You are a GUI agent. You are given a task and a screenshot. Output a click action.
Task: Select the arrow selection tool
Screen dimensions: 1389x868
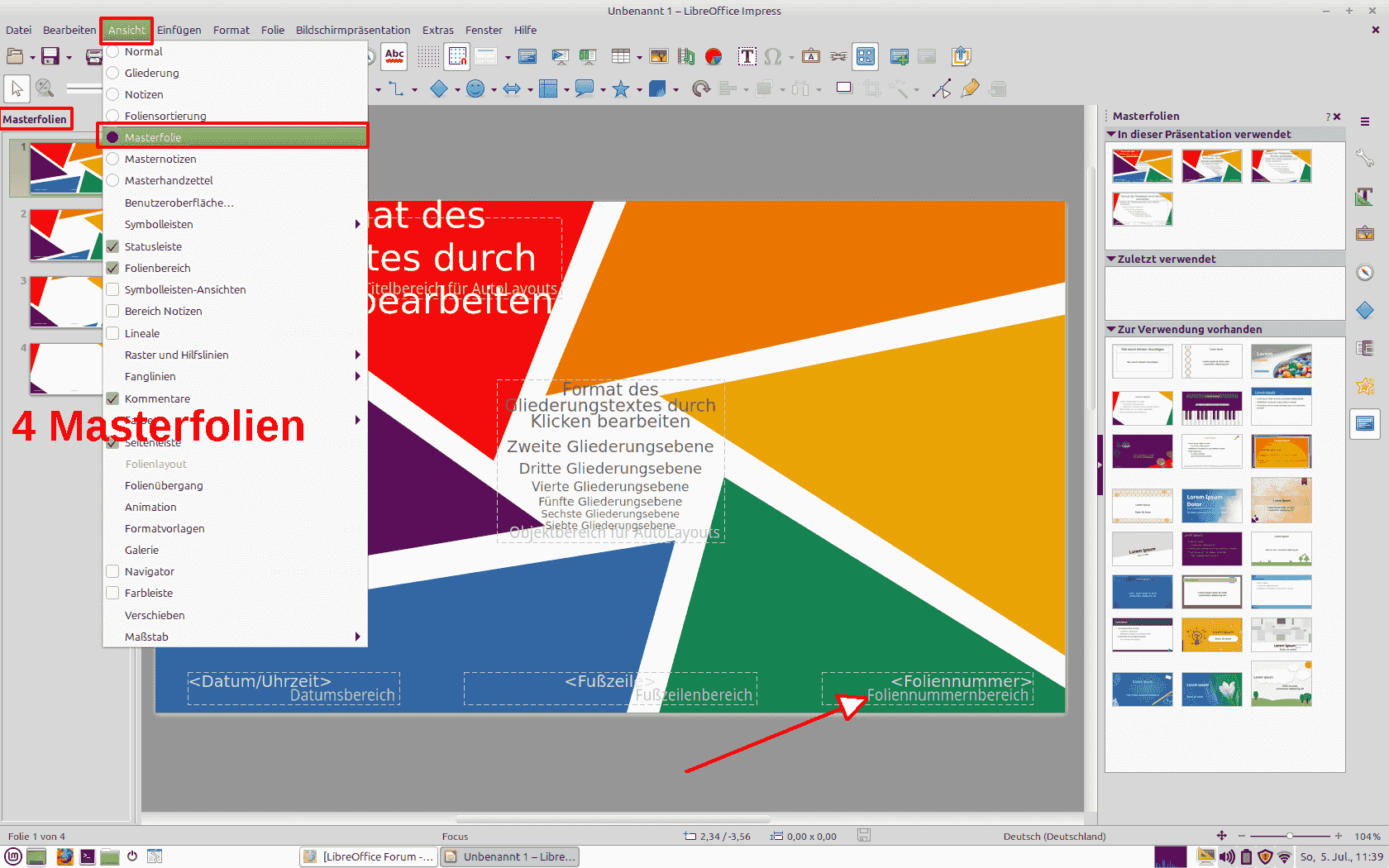[x=17, y=88]
